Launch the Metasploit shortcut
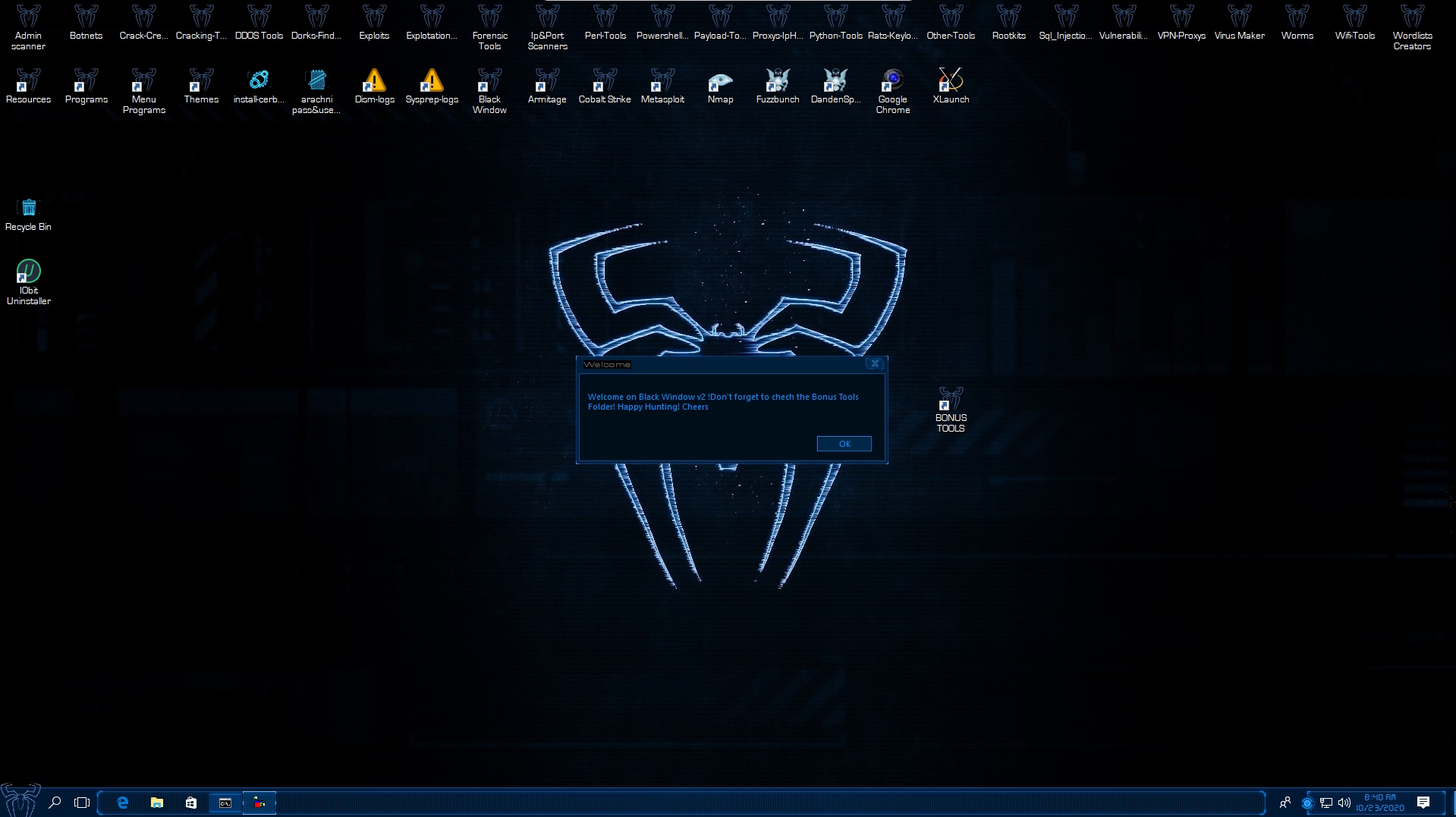 [662, 86]
